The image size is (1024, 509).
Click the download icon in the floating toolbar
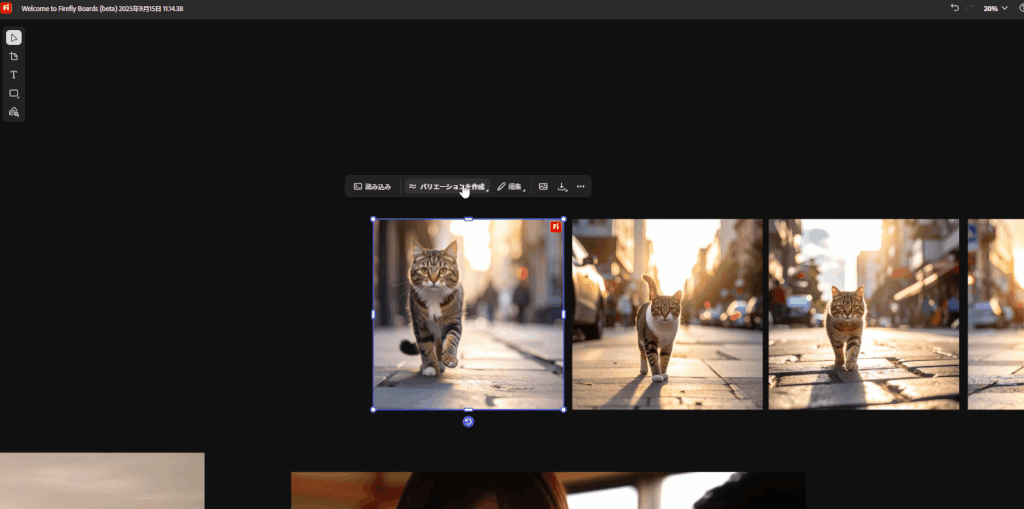tap(562, 187)
